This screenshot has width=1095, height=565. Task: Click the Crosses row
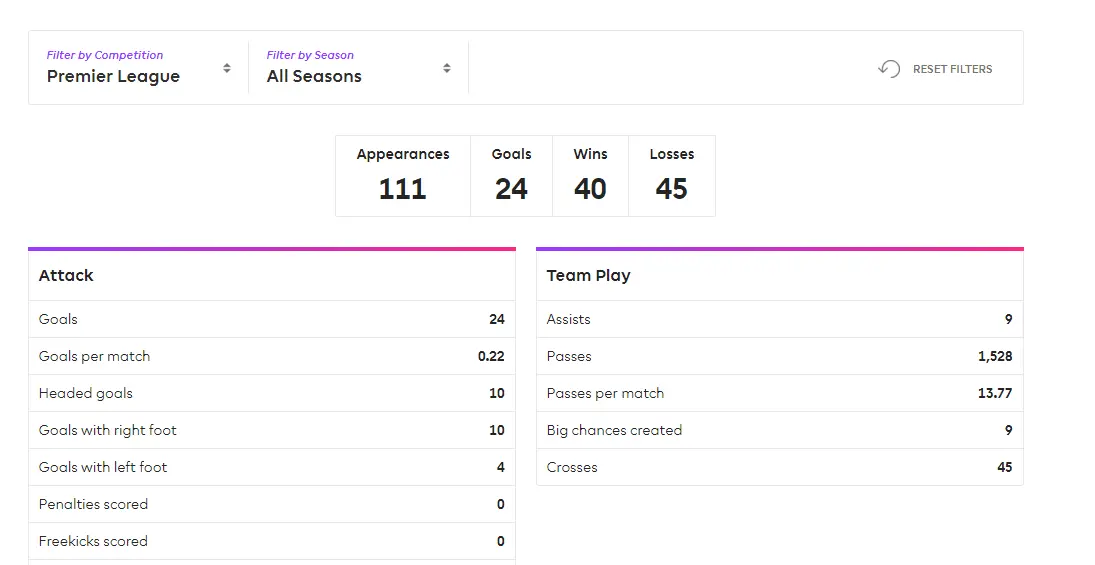(x=779, y=467)
